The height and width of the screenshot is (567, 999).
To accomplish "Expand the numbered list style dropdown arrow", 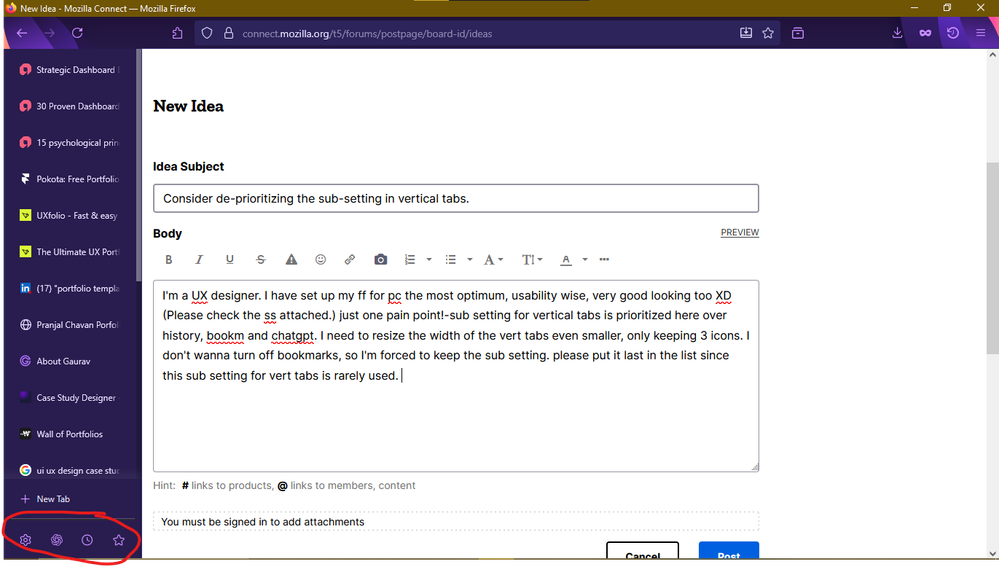I will click(429, 260).
